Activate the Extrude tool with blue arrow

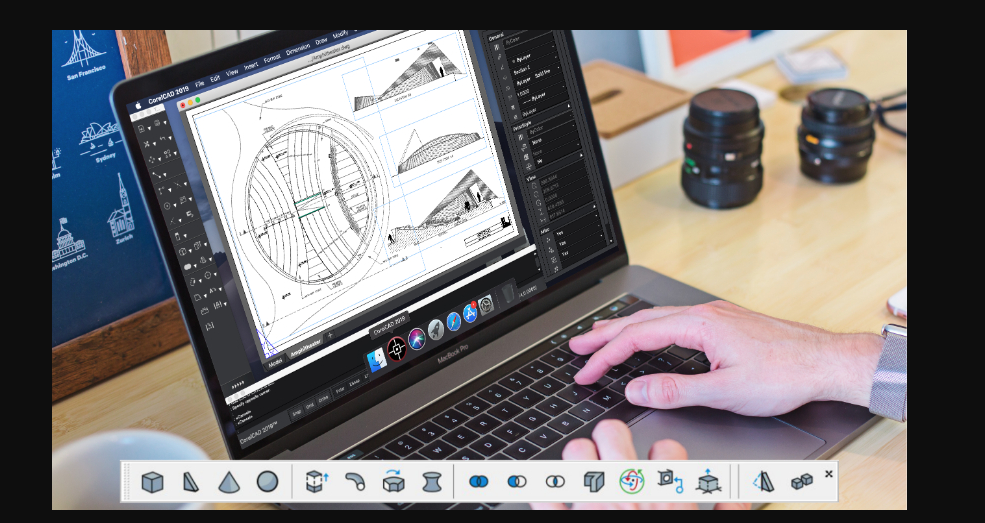pos(316,482)
